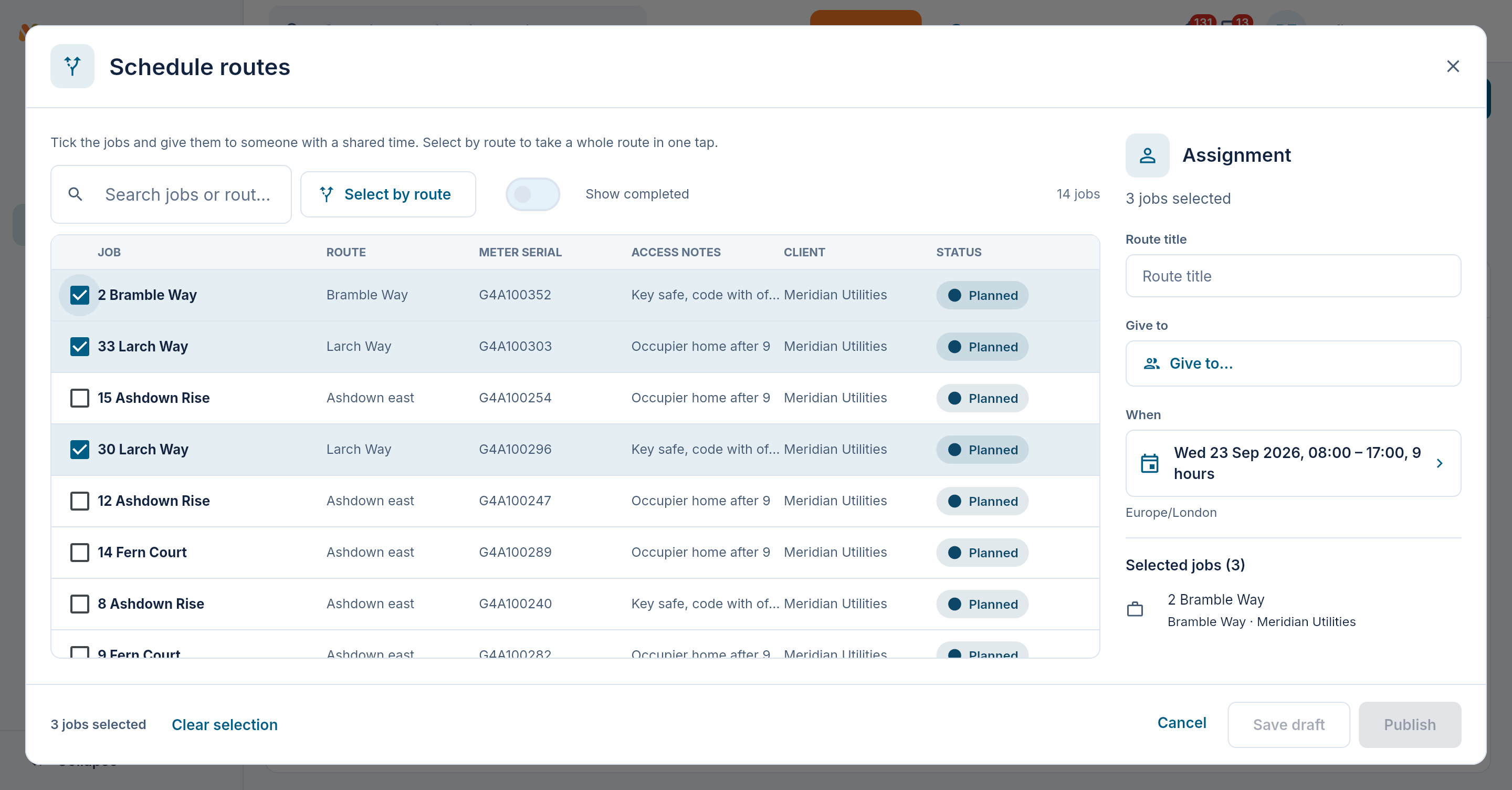Click the Publish button
This screenshot has height=790, width=1512.
pos(1409,725)
